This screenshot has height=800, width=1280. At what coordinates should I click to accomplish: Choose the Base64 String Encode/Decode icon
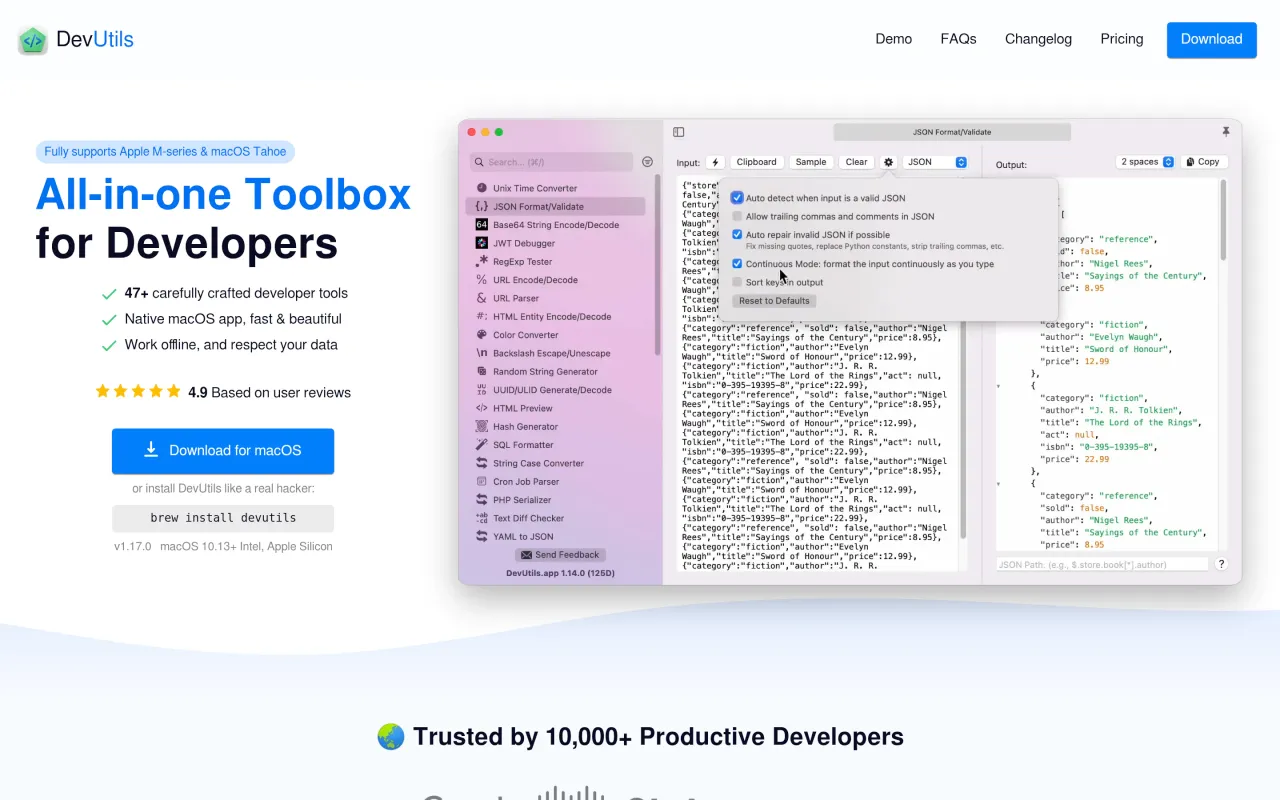482,225
